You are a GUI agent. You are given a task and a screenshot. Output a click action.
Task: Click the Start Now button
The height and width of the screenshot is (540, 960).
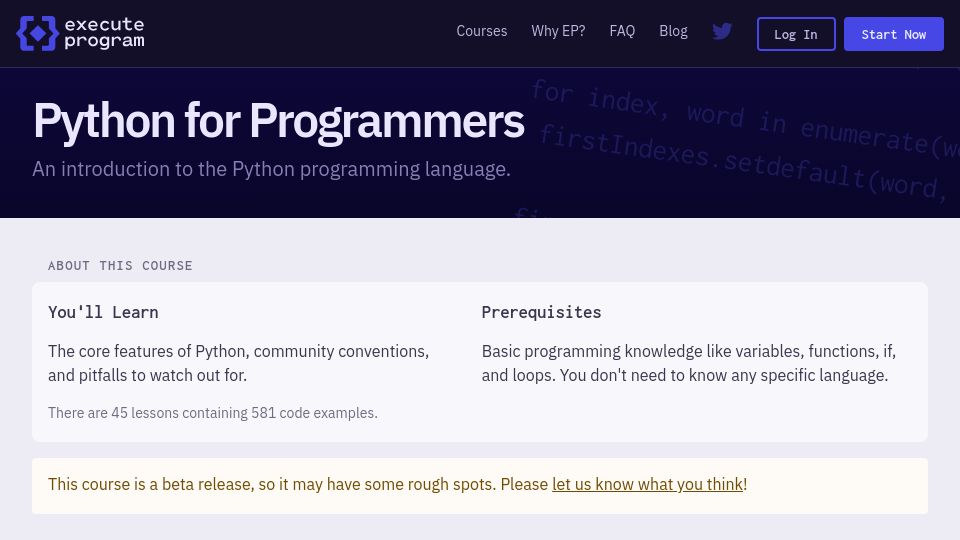[894, 34]
